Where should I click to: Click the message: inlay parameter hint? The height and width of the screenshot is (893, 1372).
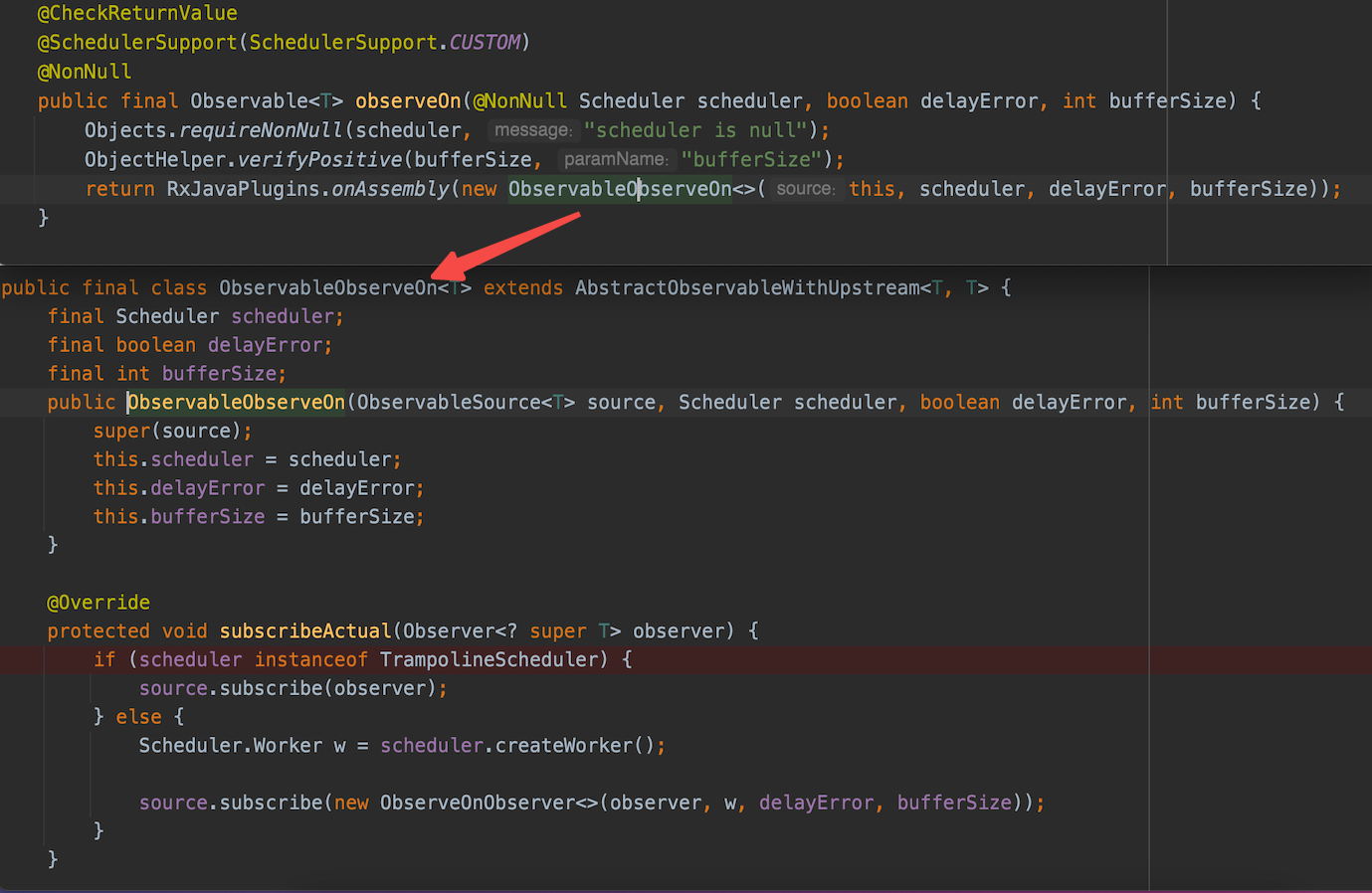click(x=533, y=130)
